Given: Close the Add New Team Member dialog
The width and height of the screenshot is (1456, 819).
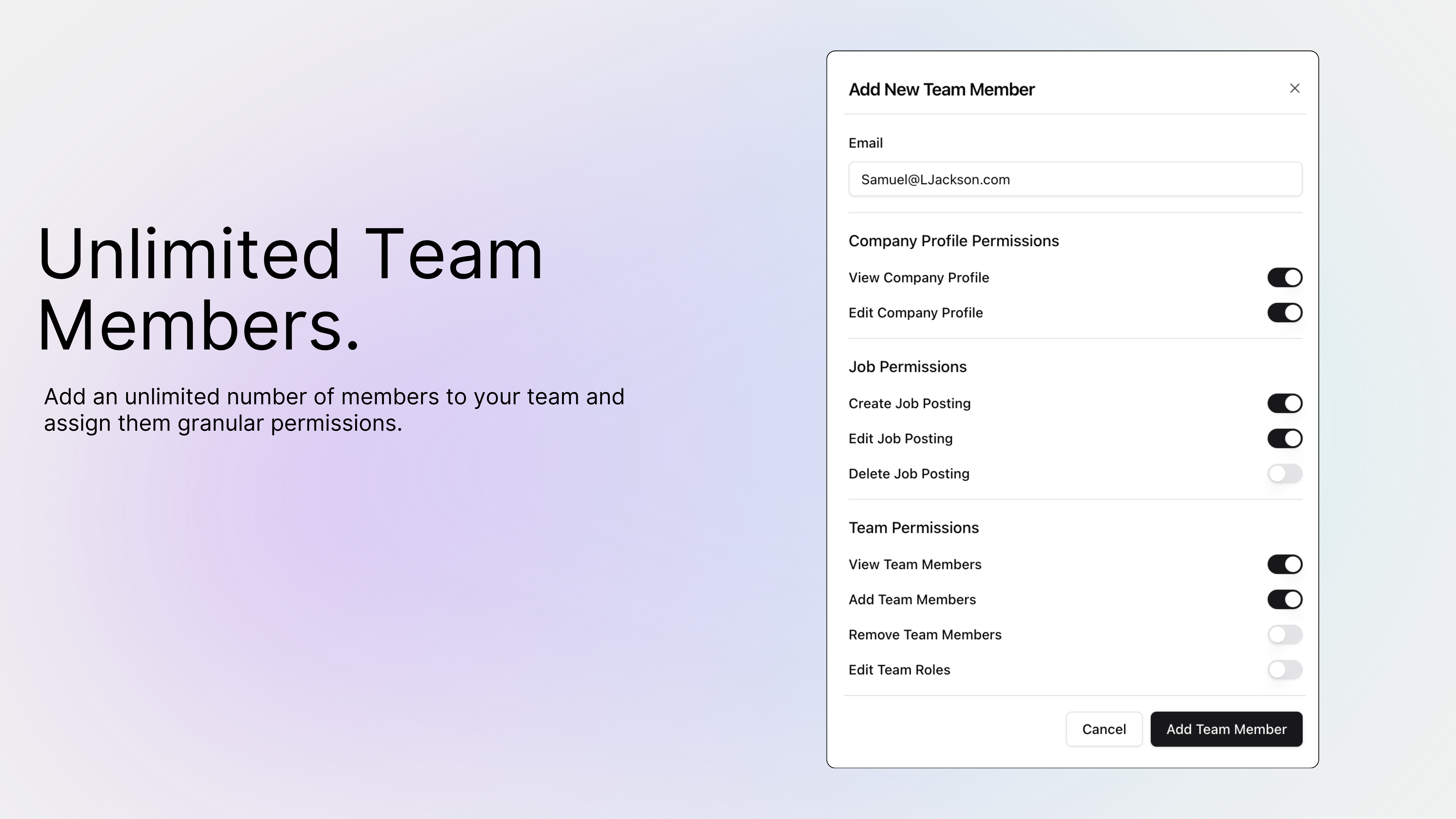Looking at the screenshot, I should pos(1294,88).
